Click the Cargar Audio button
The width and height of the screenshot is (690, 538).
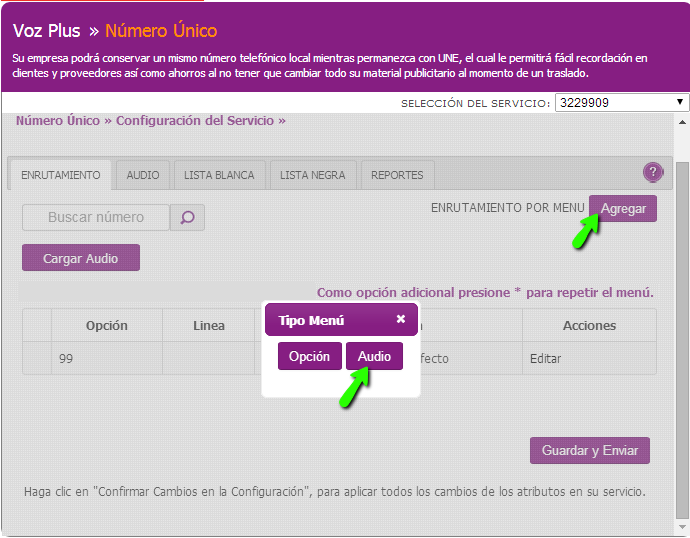click(x=81, y=258)
